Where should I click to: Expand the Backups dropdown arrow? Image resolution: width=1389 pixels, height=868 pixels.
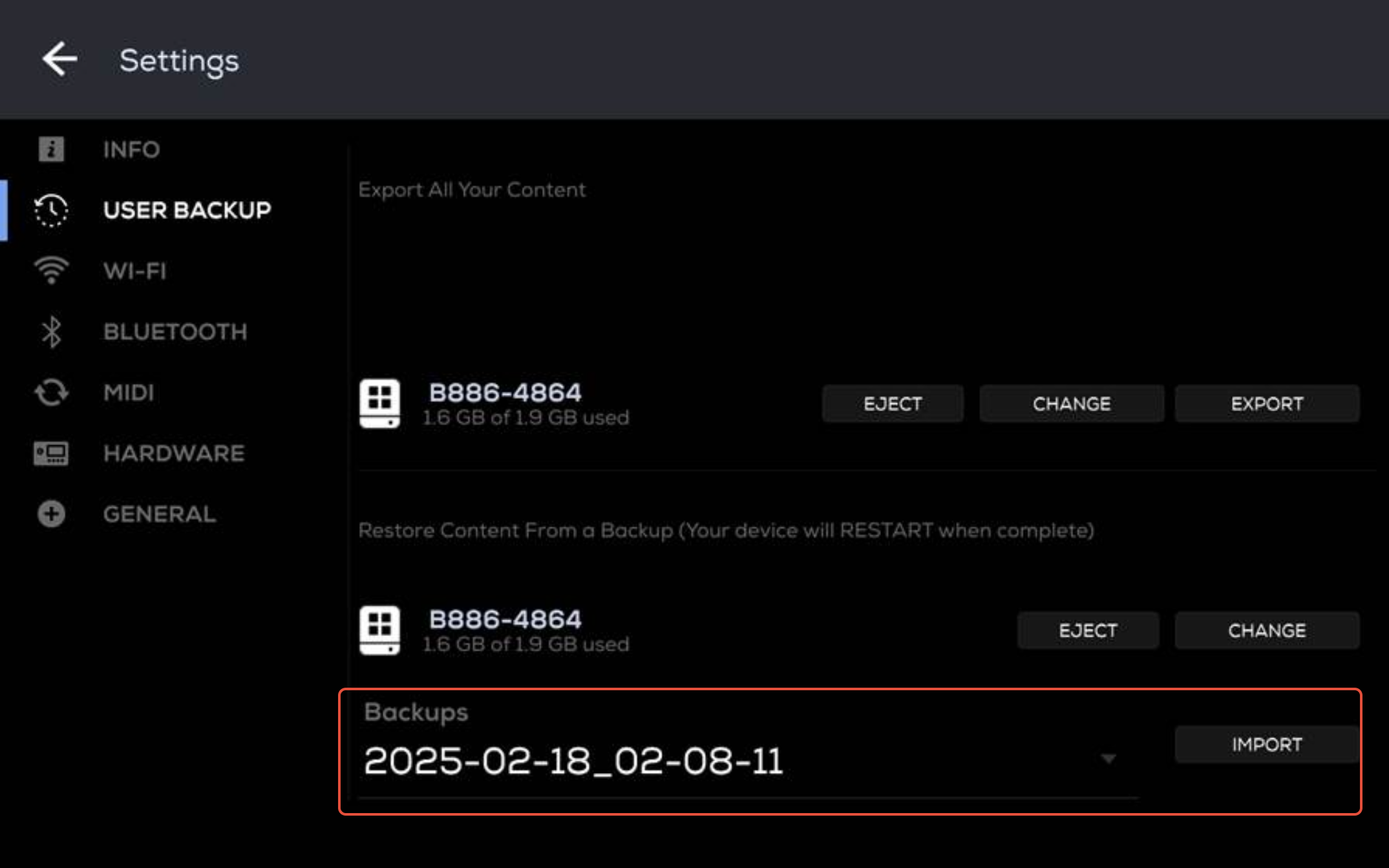[x=1108, y=759]
